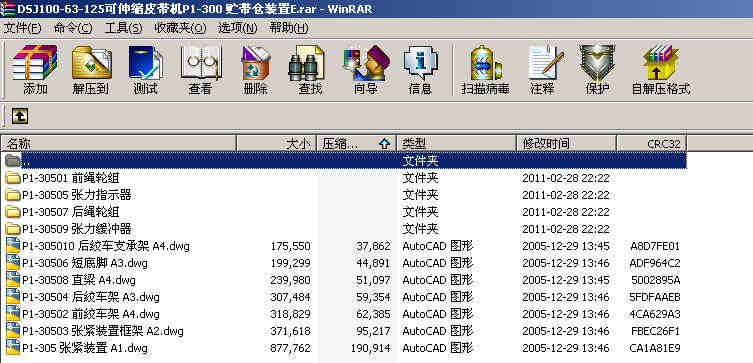Screen dimensions: 753x363
Task: Click folder icon of P1-30509 张力缓冲器
Action: (13, 229)
